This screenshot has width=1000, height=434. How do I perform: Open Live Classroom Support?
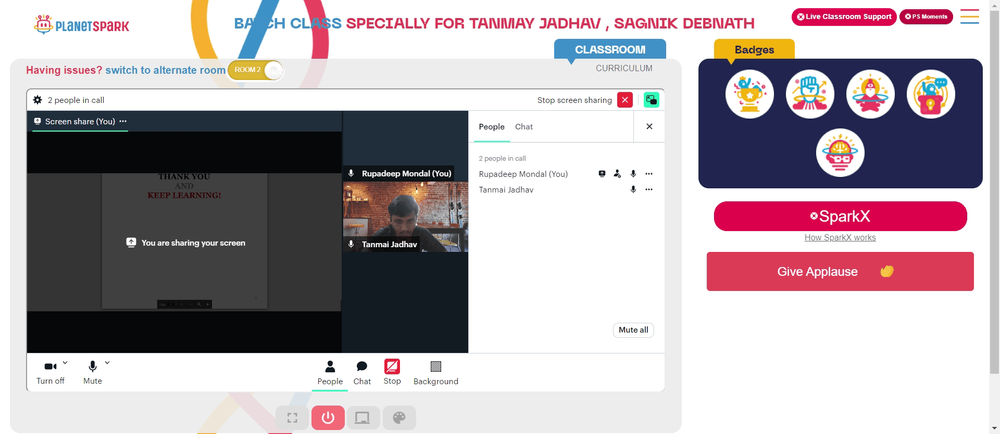pos(844,17)
